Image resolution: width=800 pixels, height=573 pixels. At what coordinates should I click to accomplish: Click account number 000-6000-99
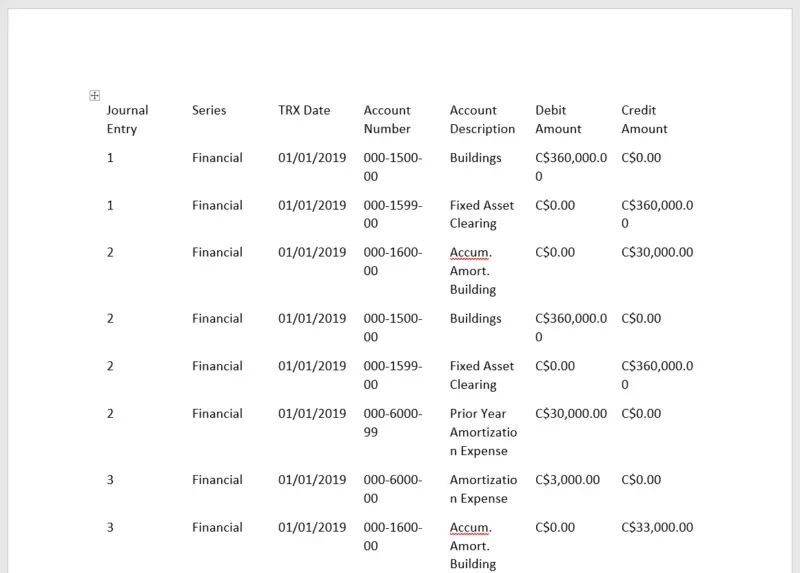[x=392, y=422]
